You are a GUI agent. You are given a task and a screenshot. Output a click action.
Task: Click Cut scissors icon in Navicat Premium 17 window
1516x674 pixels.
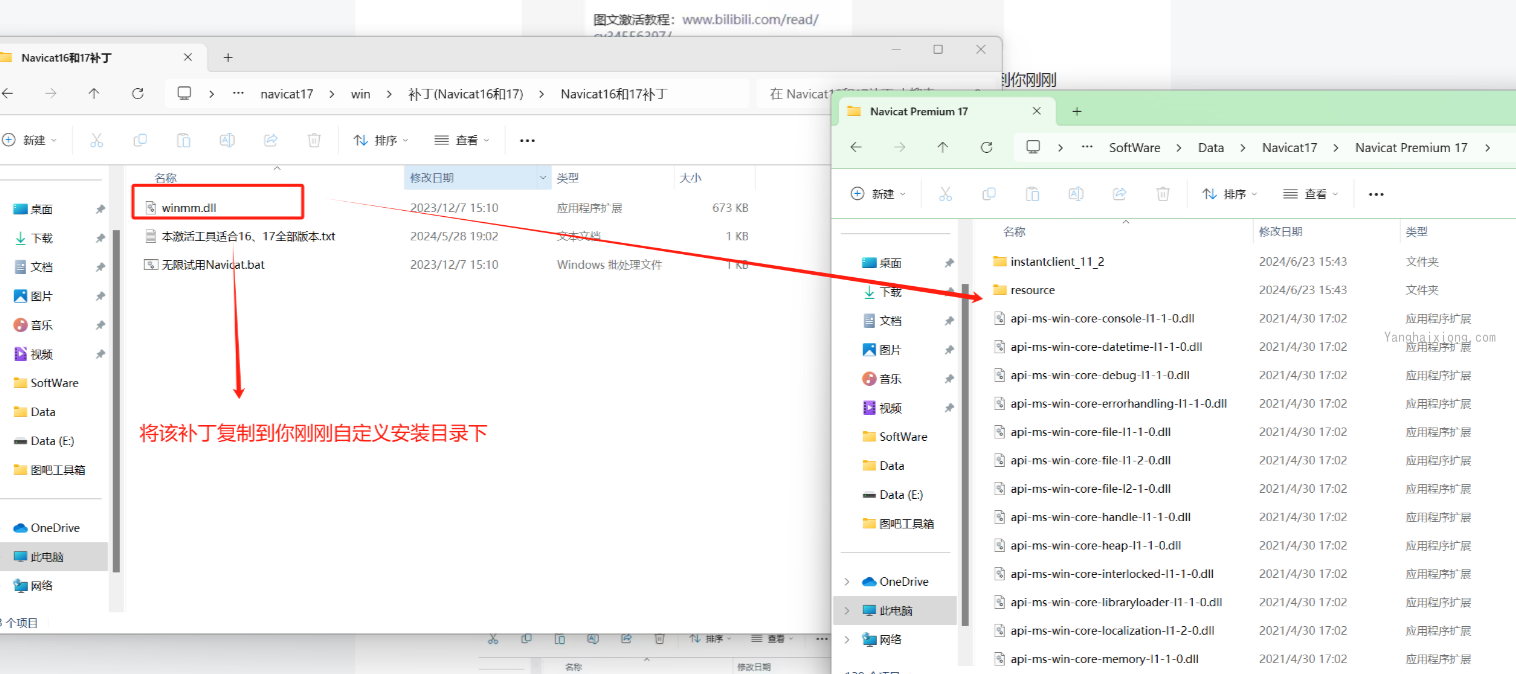945,194
